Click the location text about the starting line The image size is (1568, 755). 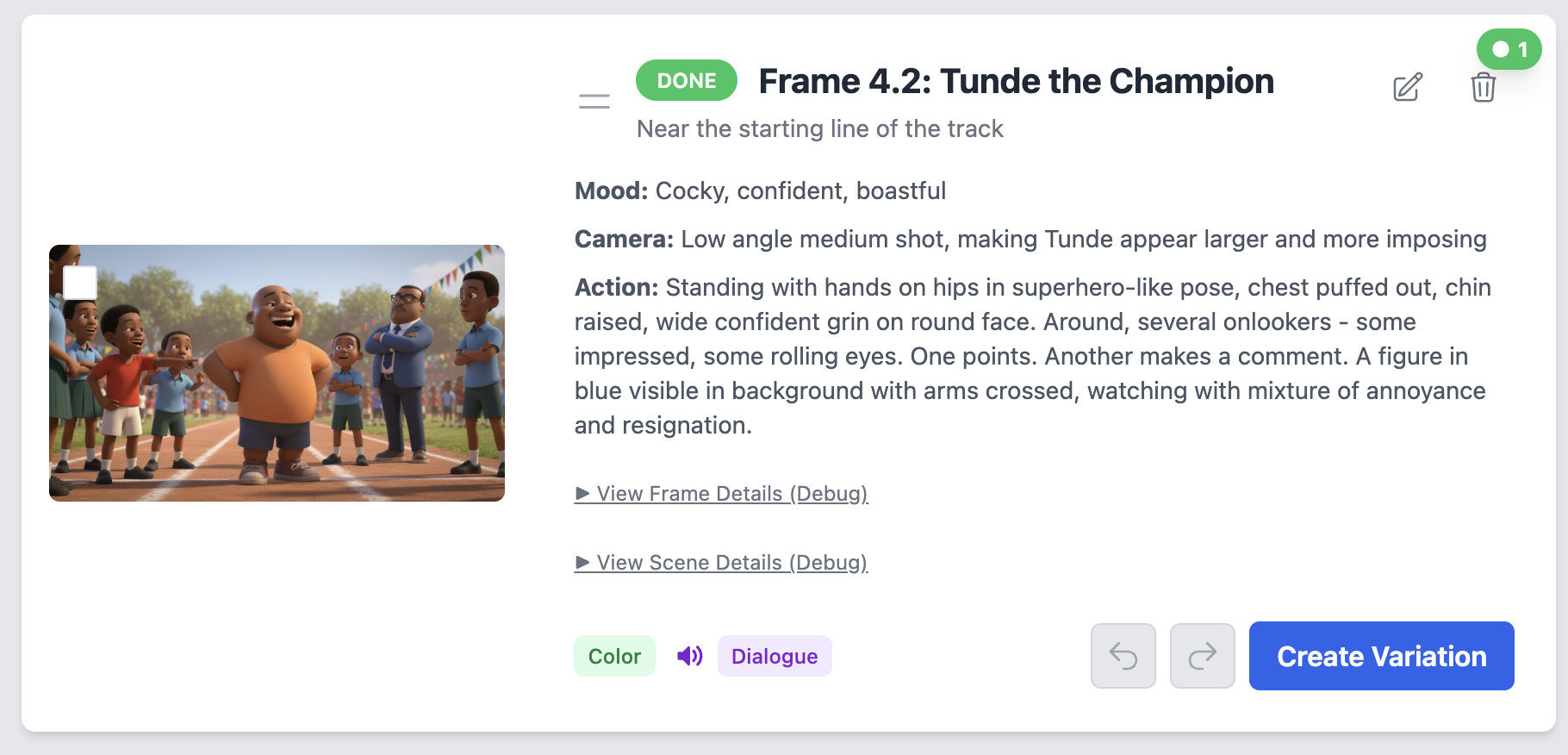819,129
